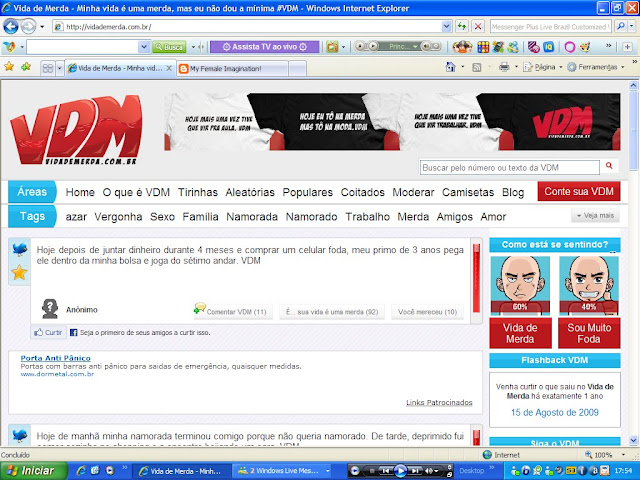Click the browser Forward arrow button
640x480 pixels.
coord(28,27)
